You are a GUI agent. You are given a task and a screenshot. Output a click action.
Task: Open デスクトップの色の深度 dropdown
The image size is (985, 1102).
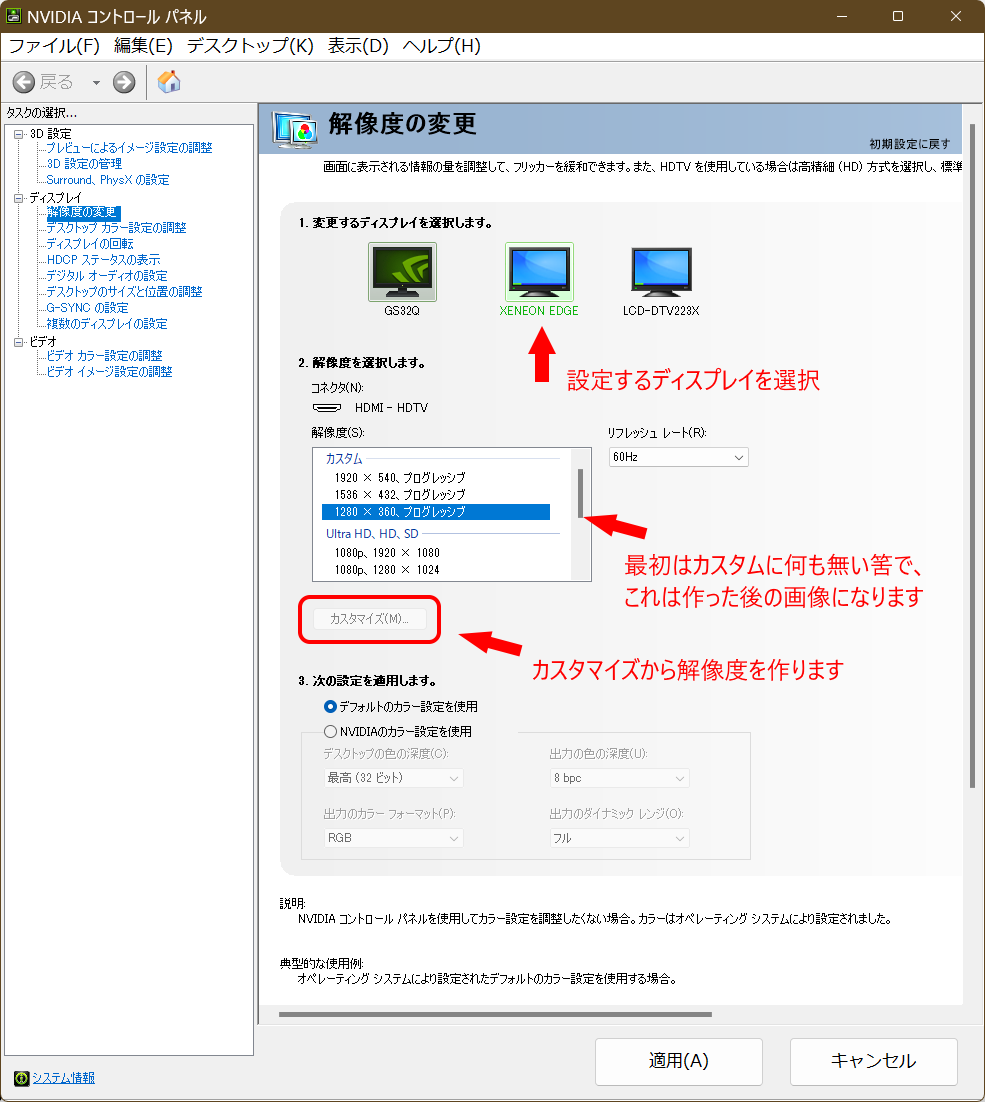click(393, 778)
